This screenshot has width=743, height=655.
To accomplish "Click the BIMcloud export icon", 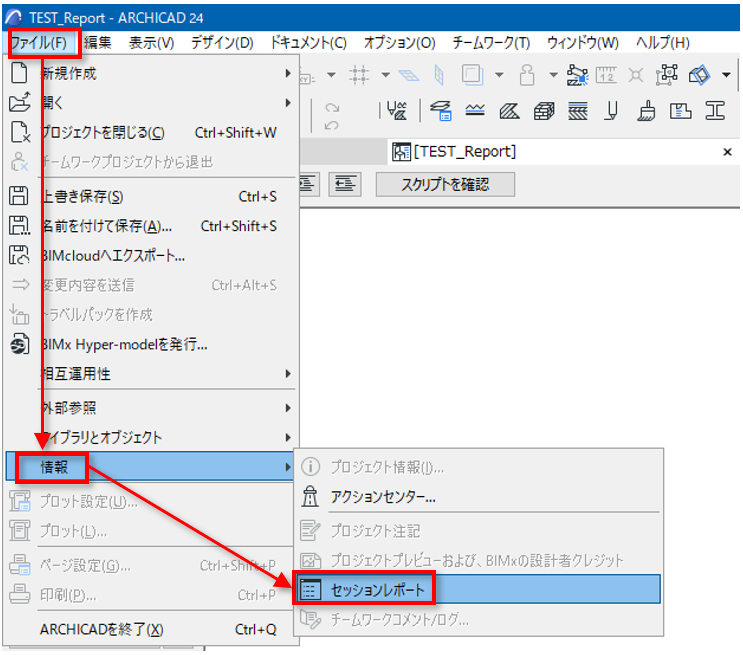I will tap(19, 255).
